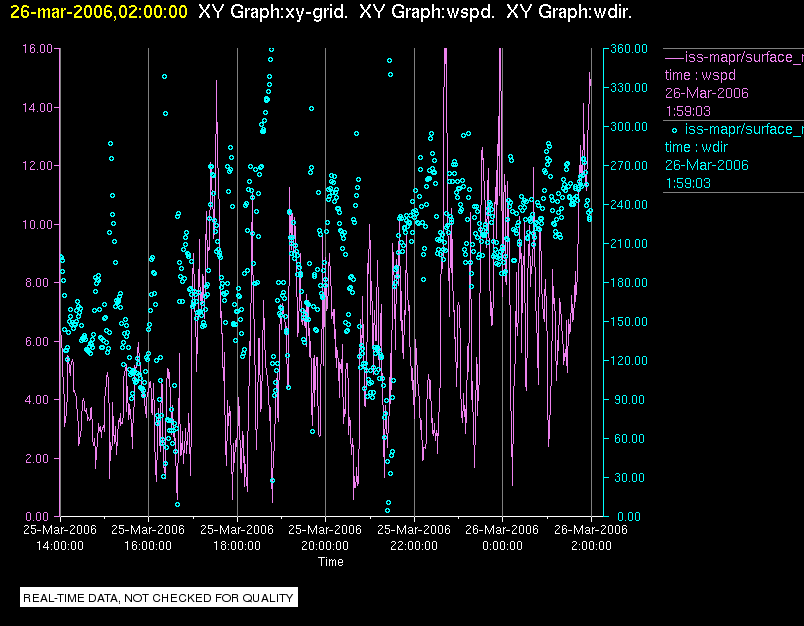This screenshot has width=804, height=626.
Task: Select the "XY Graph:xy-grid." title text
Action: 273,12
